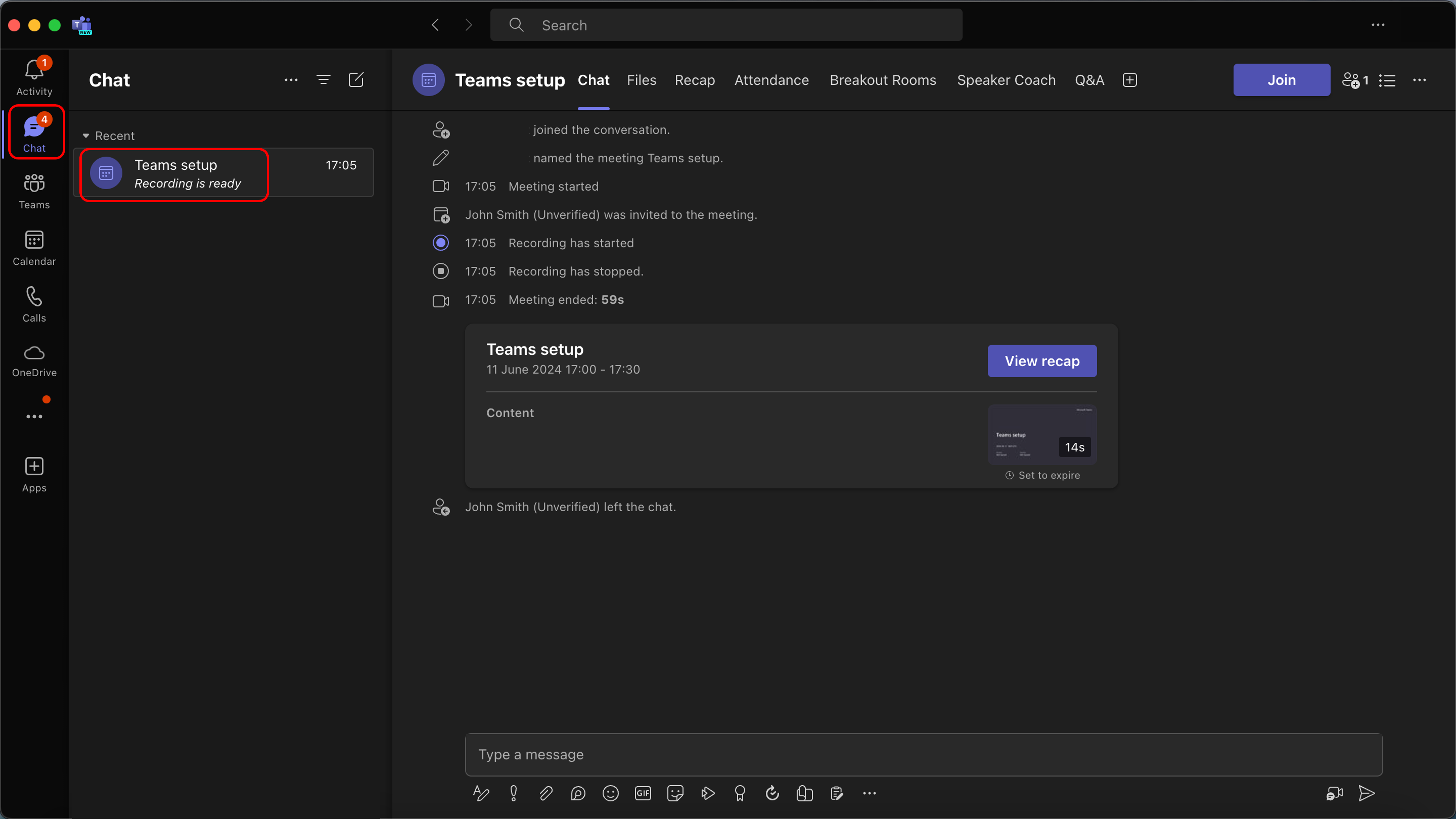Insert a GIF
Viewport: 1456px width, 819px height.
(643, 794)
